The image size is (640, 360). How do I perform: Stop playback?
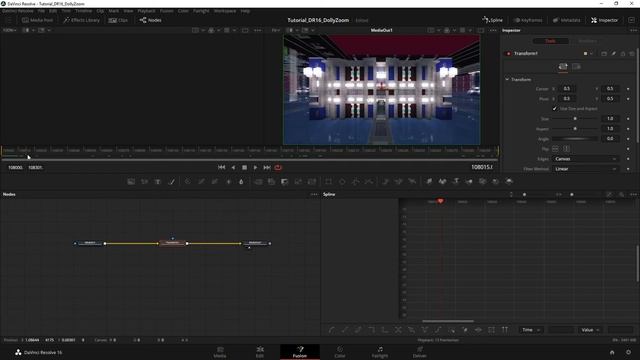(x=244, y=167)
